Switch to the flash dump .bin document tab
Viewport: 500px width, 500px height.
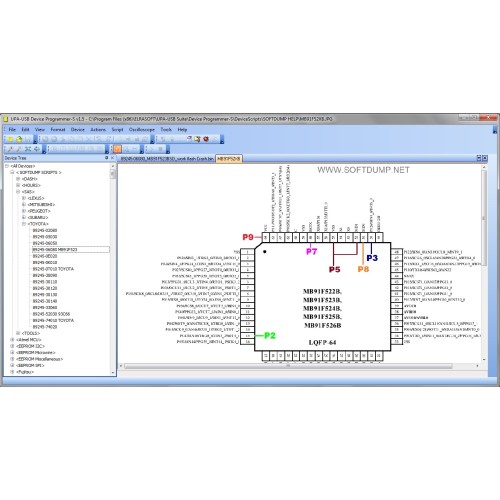tap(167, 159)
